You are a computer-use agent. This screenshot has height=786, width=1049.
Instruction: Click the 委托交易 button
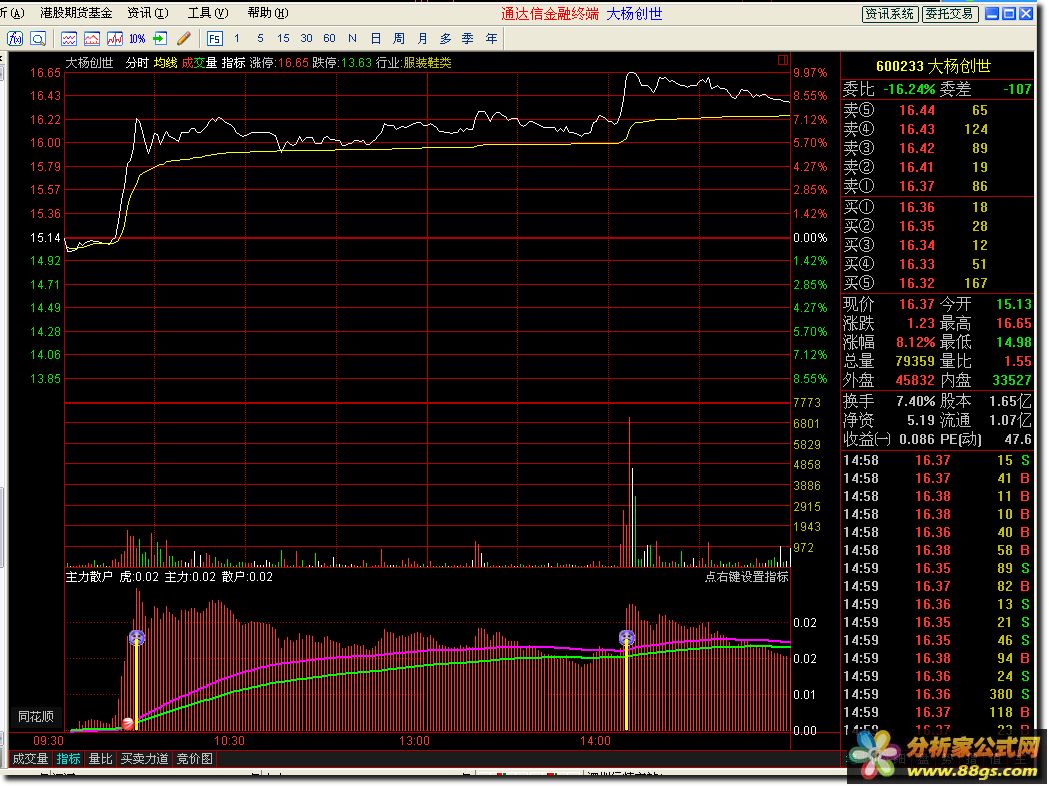pyautogui.click(x=950, y=13)
